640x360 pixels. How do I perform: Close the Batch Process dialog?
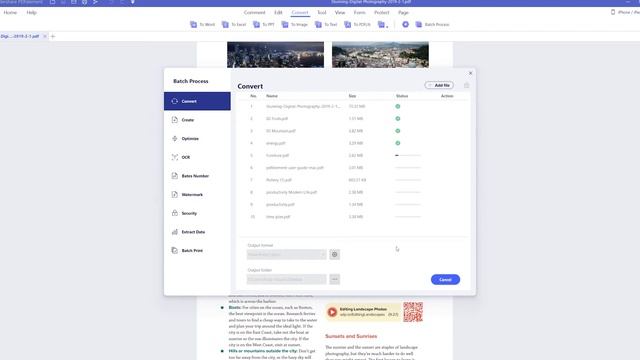tap(470, 73)
